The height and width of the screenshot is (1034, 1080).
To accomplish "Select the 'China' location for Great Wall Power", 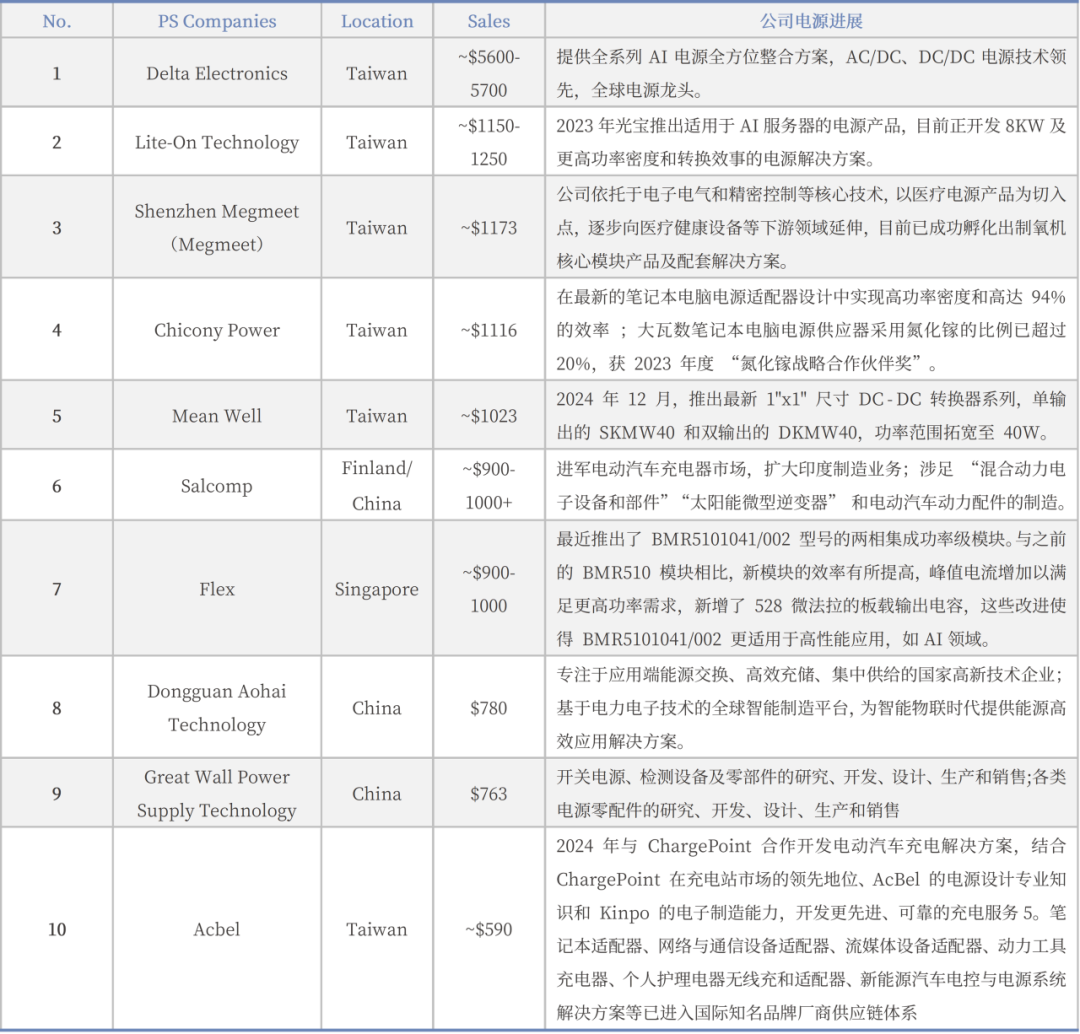I will pos(377,794).
